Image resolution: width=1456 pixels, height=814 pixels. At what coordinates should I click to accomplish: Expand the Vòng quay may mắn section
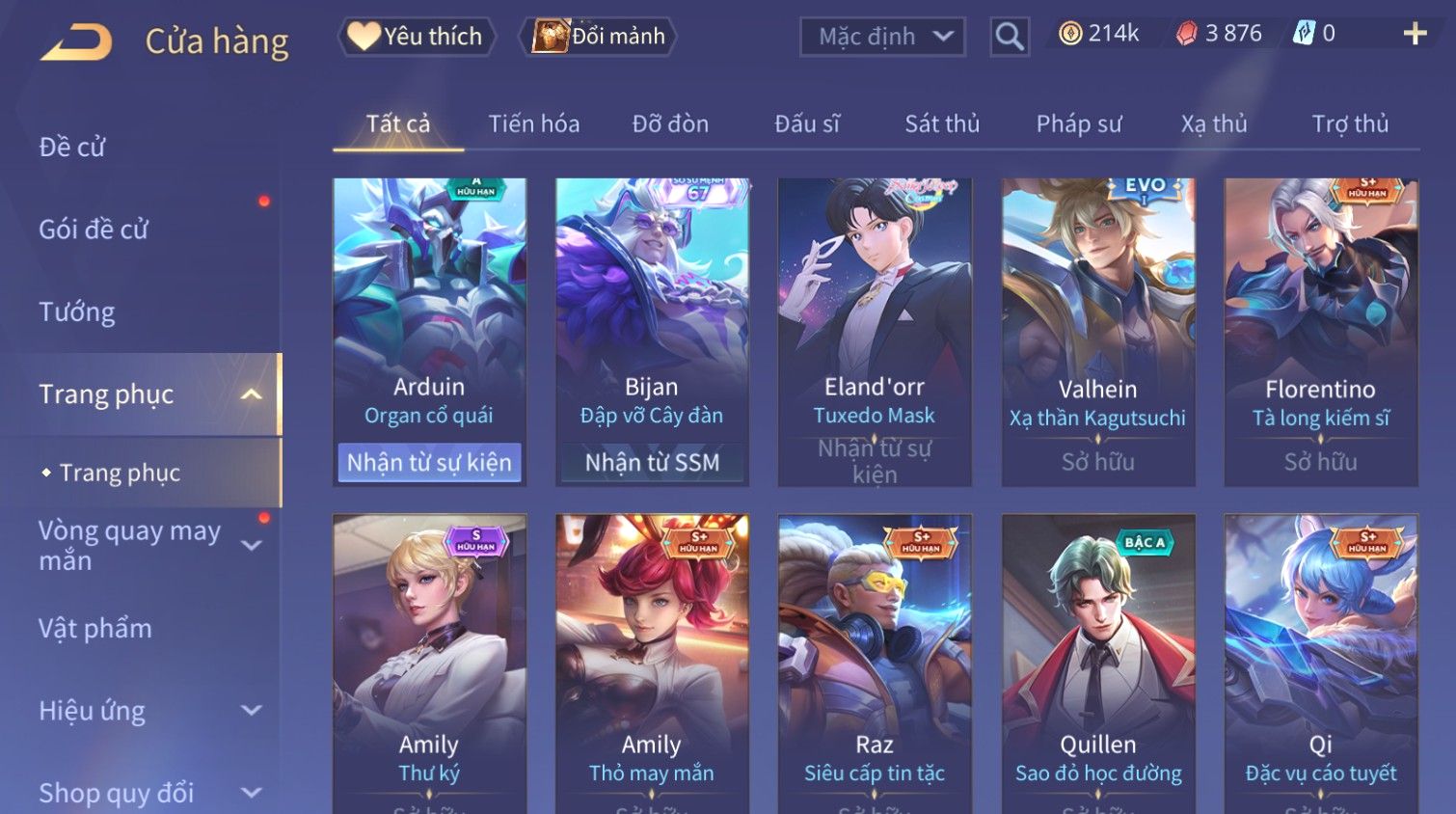coord(251,546)
